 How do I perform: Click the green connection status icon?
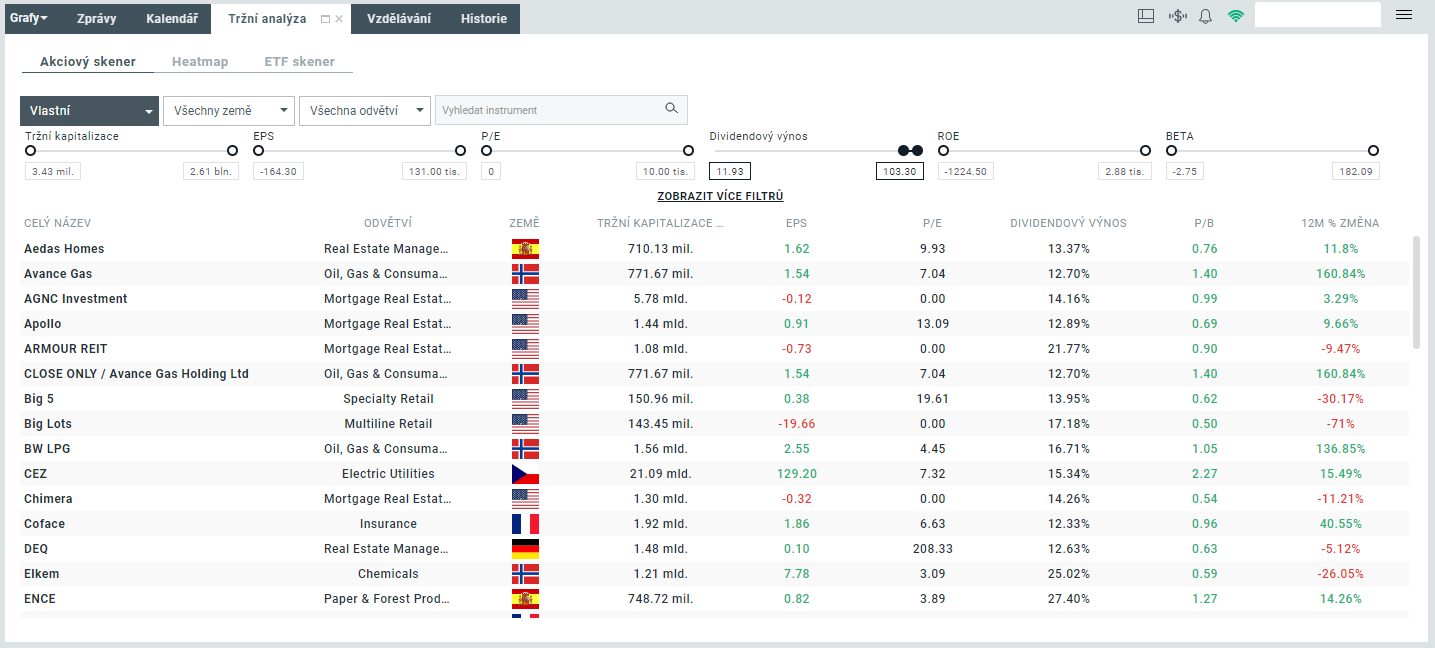click(x=1236, y=16)
